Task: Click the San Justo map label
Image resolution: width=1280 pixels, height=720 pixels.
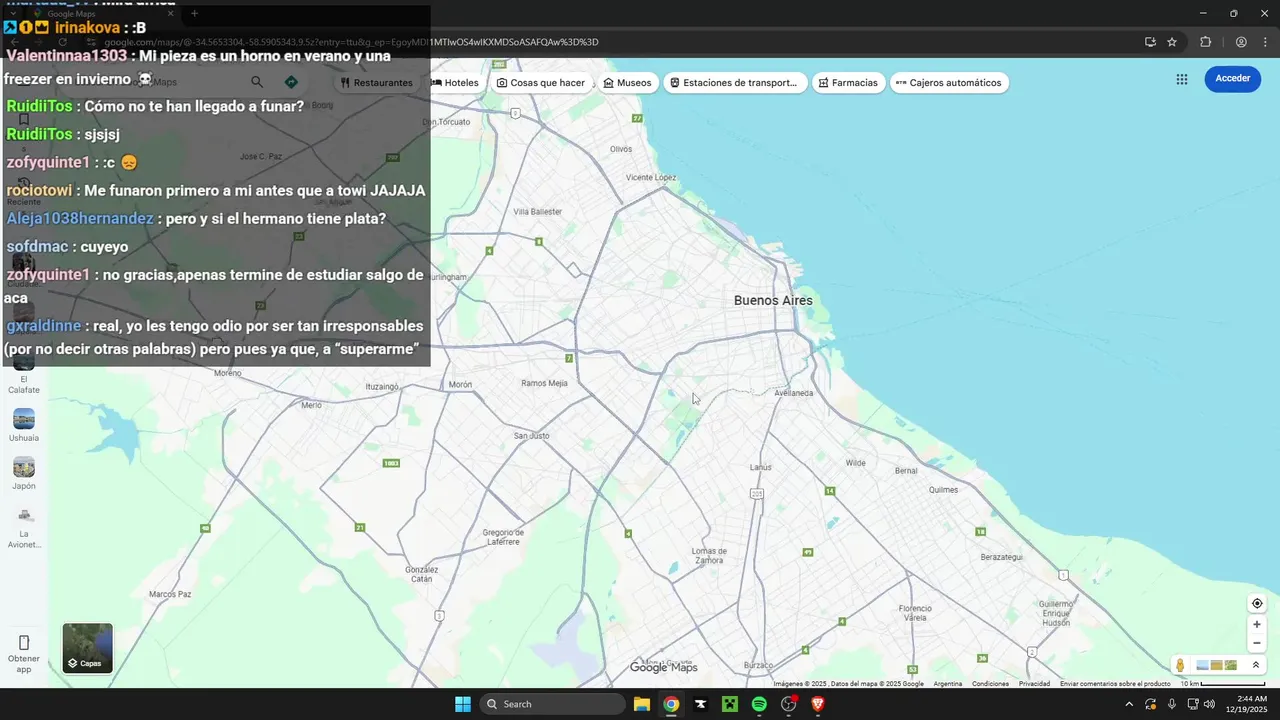Action: click(x=531, y=436)
